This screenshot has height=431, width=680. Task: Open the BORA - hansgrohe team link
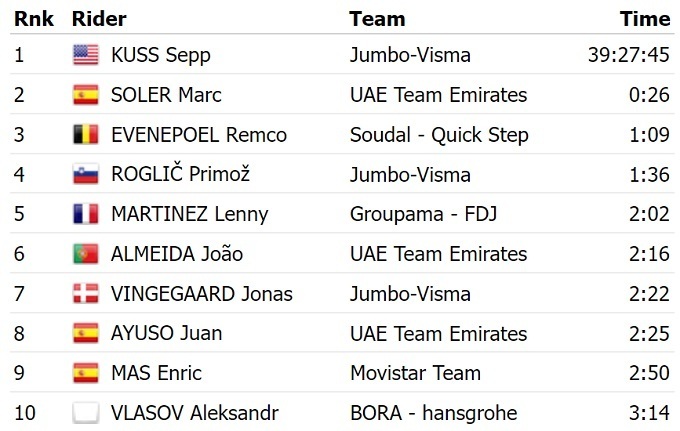pos(433,413)
